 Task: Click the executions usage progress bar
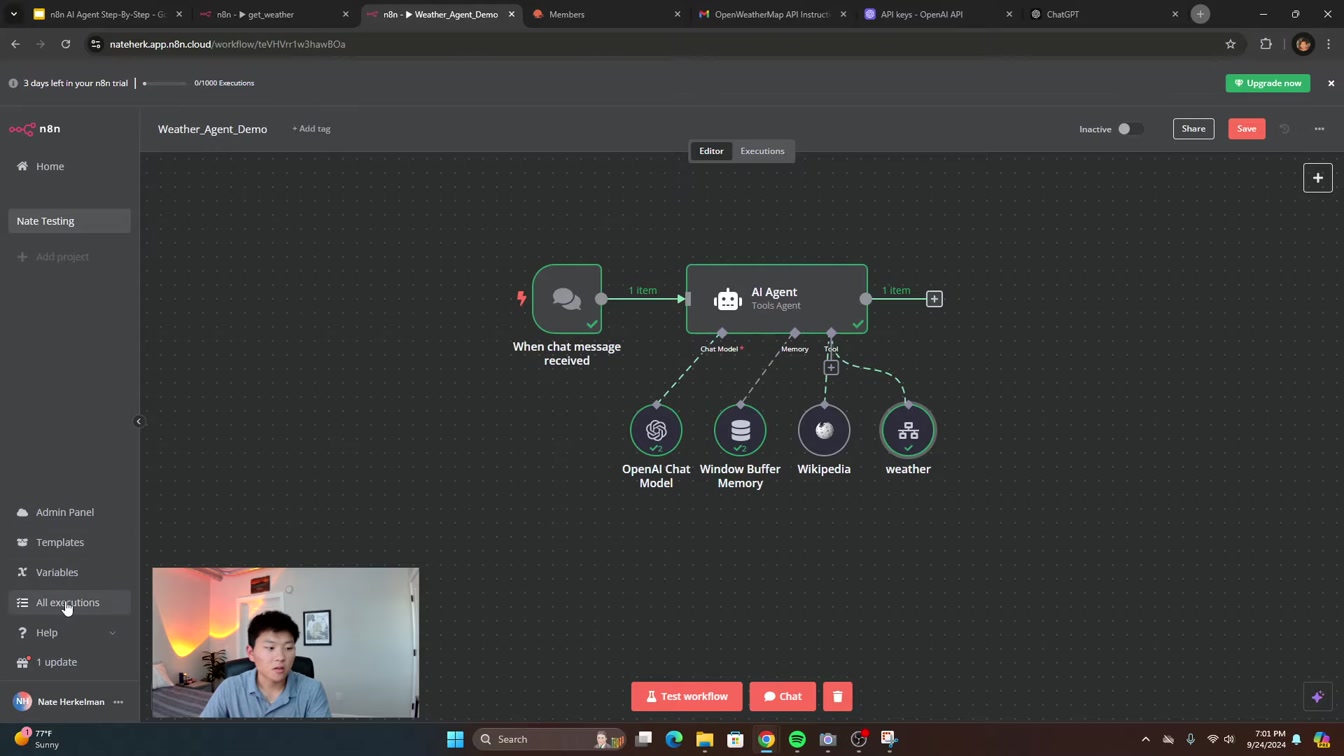(165, 83)
